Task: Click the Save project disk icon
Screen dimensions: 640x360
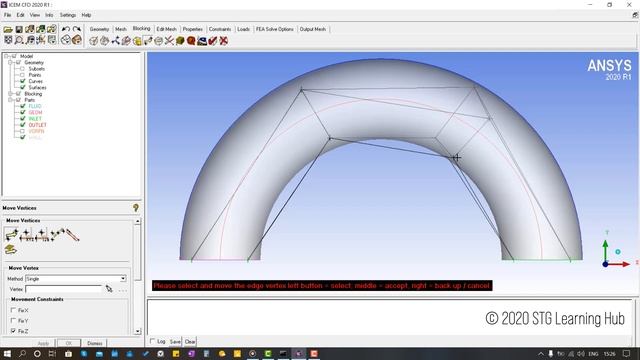Action: point(19,29)
